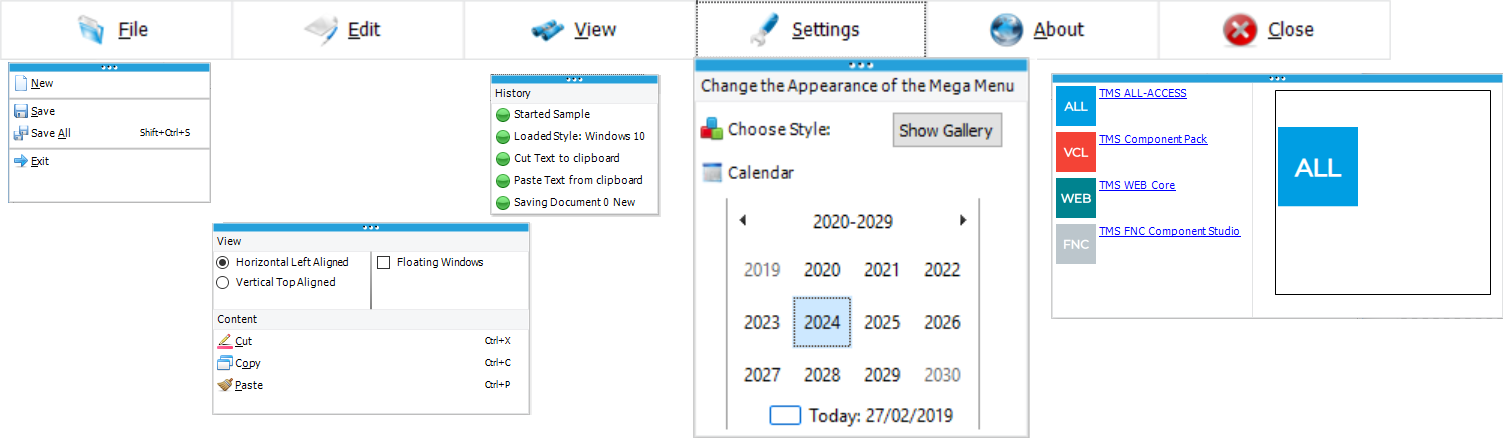Viewport: 1503px width, 439px height.
Task: Click Today: 27/02/2019 in calendar
Action: tap(862, 415)
